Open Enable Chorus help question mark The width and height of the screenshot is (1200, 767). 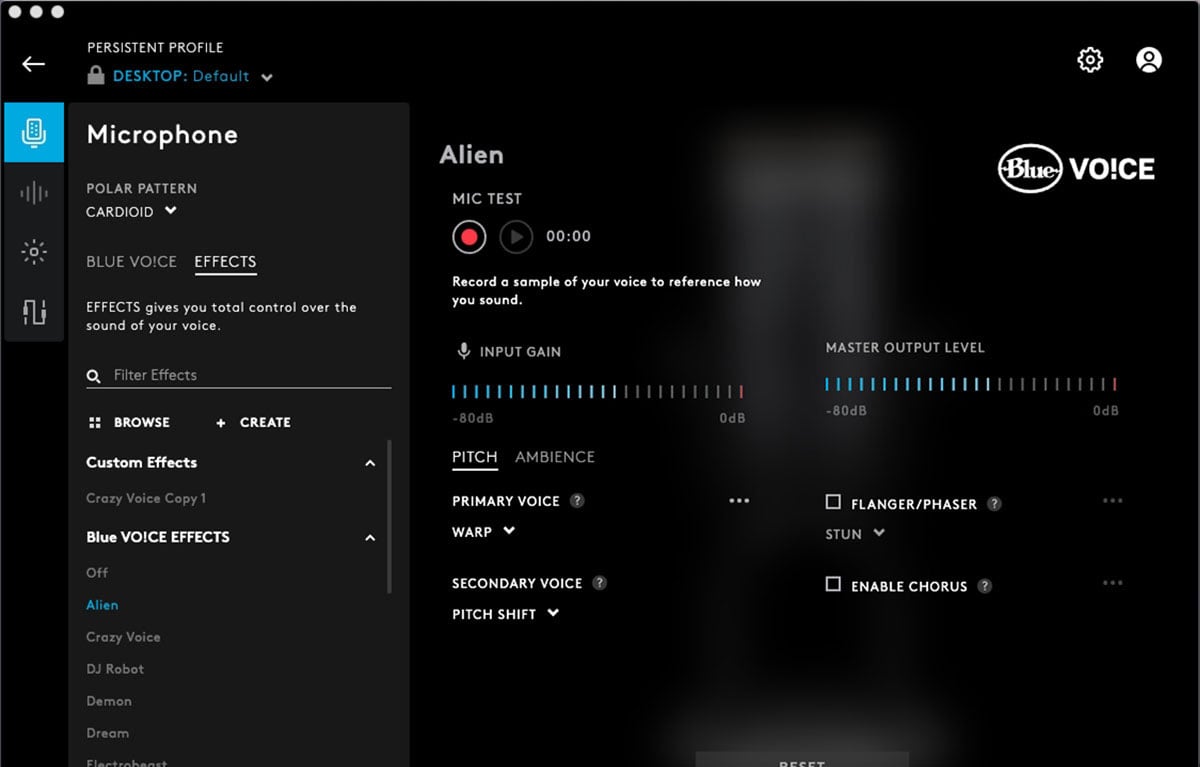click(x=985, y=586)
